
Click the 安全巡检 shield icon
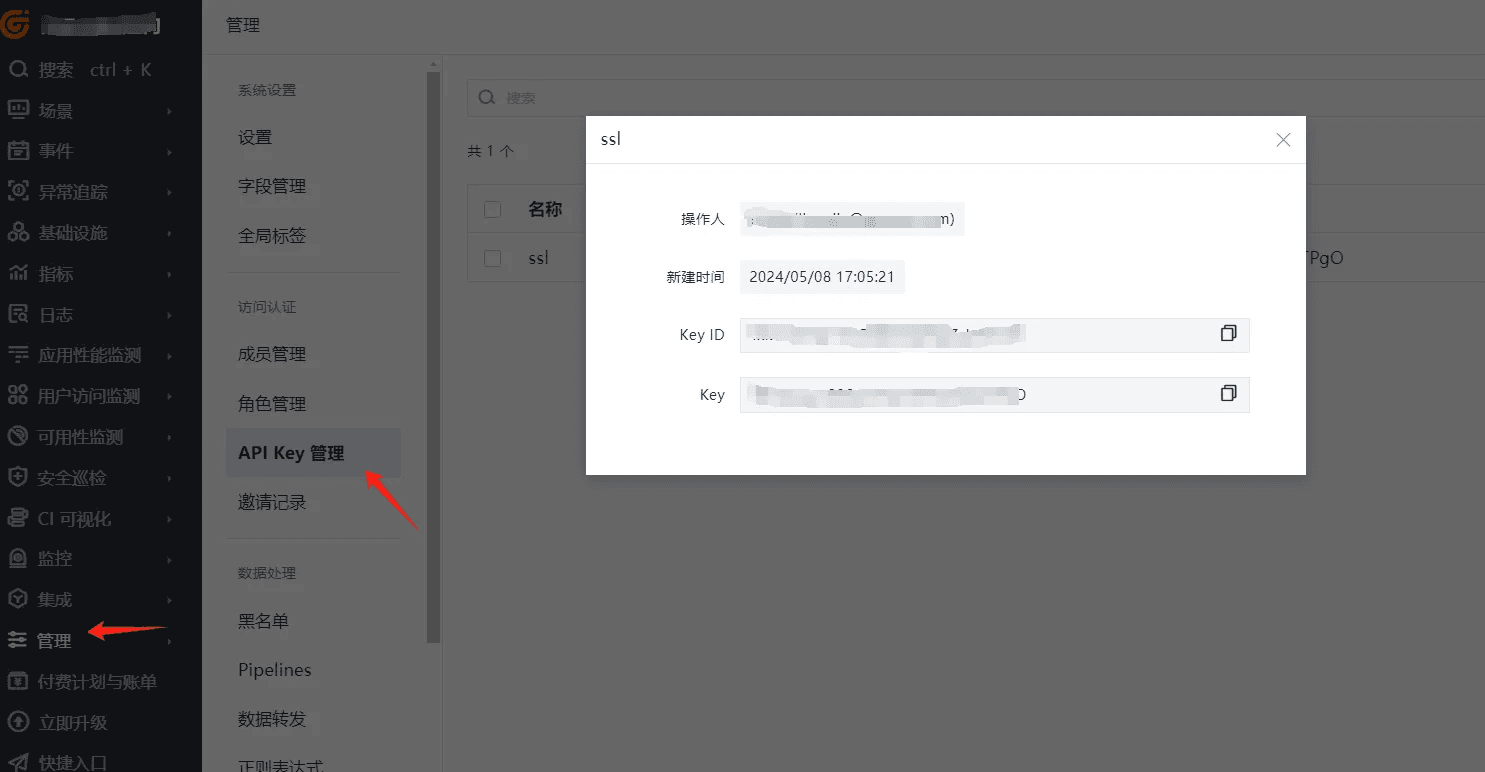[x=18, y=478]
